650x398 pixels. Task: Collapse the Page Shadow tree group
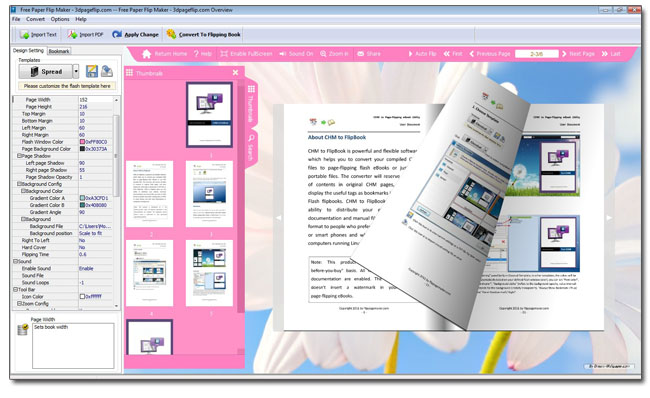pos(19,156)
